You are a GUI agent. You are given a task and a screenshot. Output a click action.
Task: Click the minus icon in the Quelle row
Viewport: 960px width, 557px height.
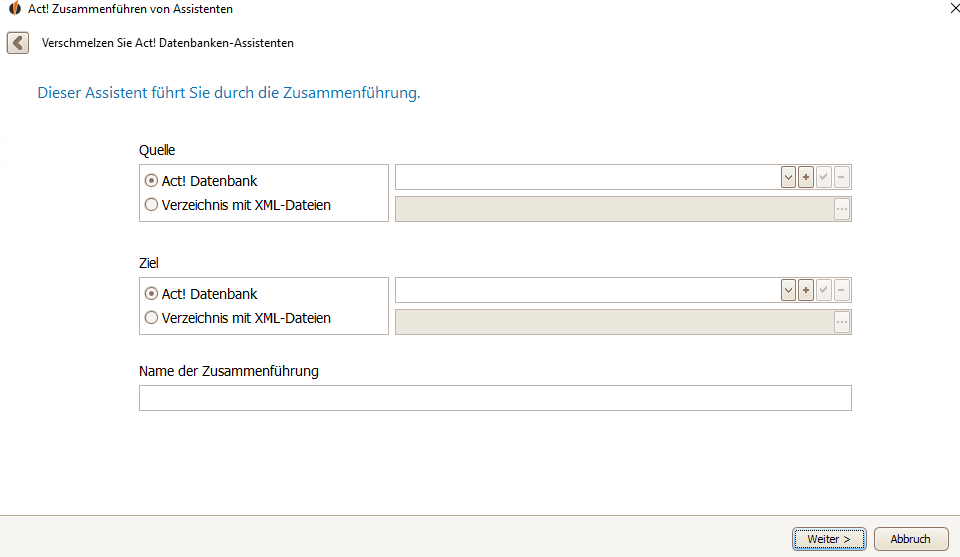(x=842, y=177)
